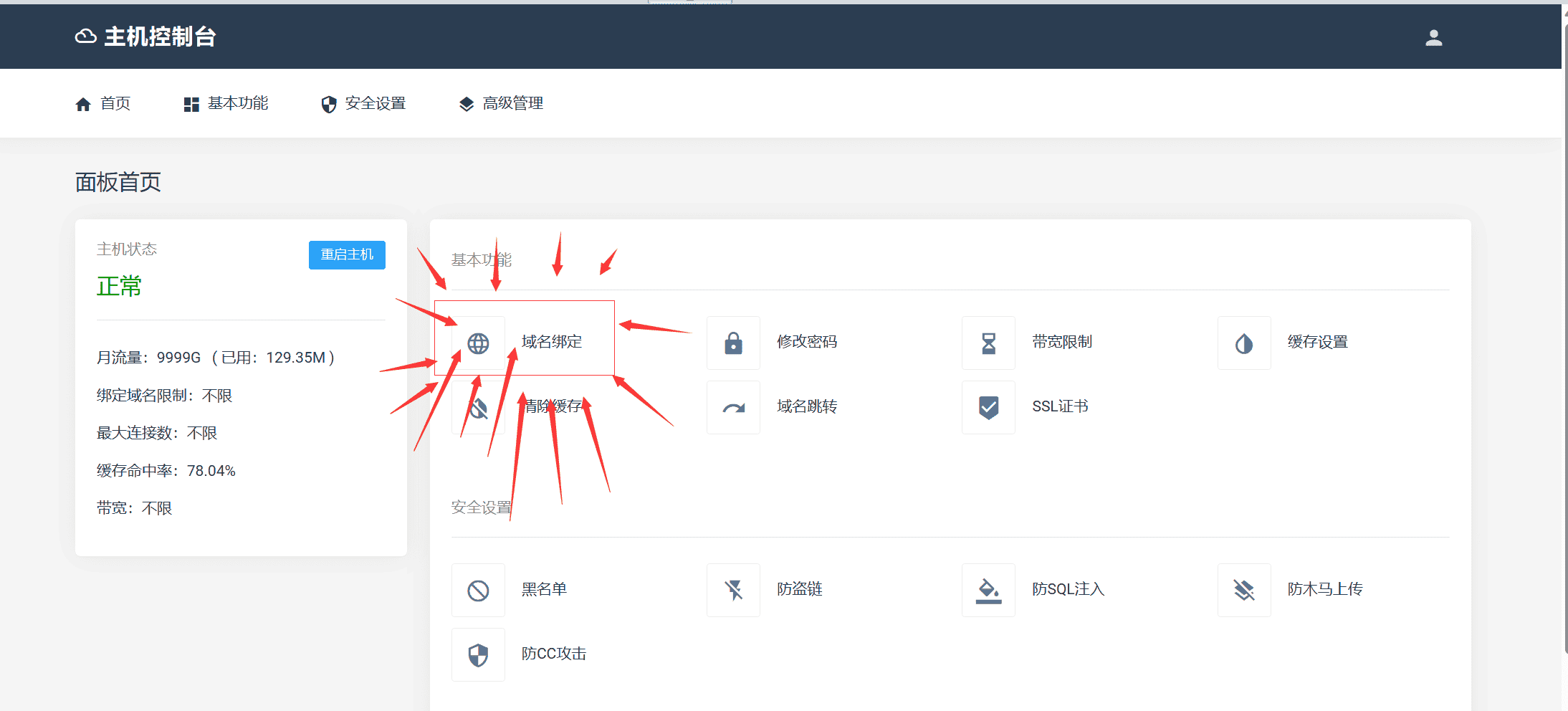Image resolution: width=1568 pixels, height=711 pixels.
Task: Click the SSL证书 link text
Action: click(1060, 406)
